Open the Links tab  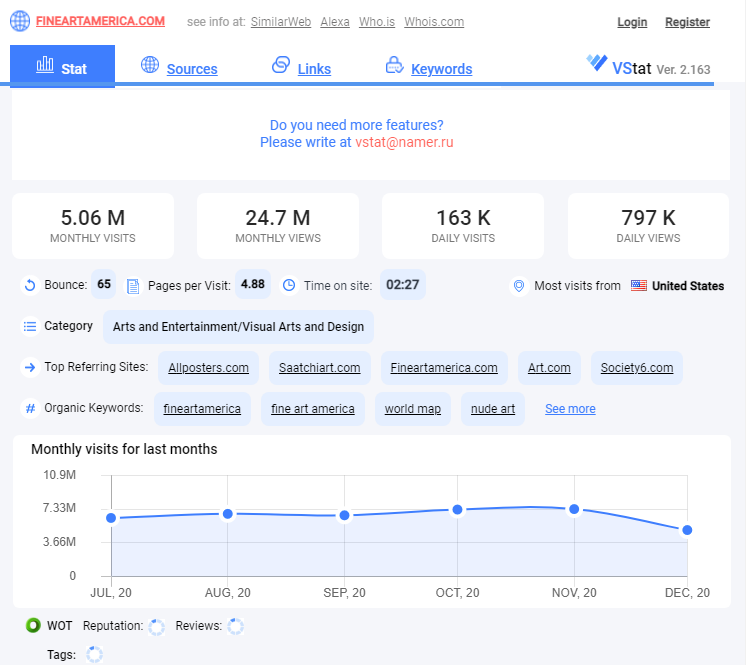click(314, 69)
